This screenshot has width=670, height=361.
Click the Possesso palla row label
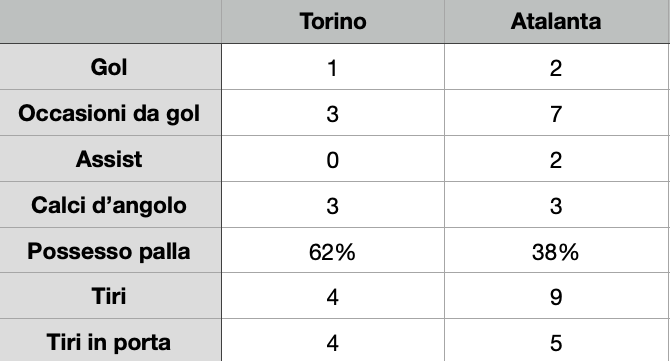click(110, 250)
